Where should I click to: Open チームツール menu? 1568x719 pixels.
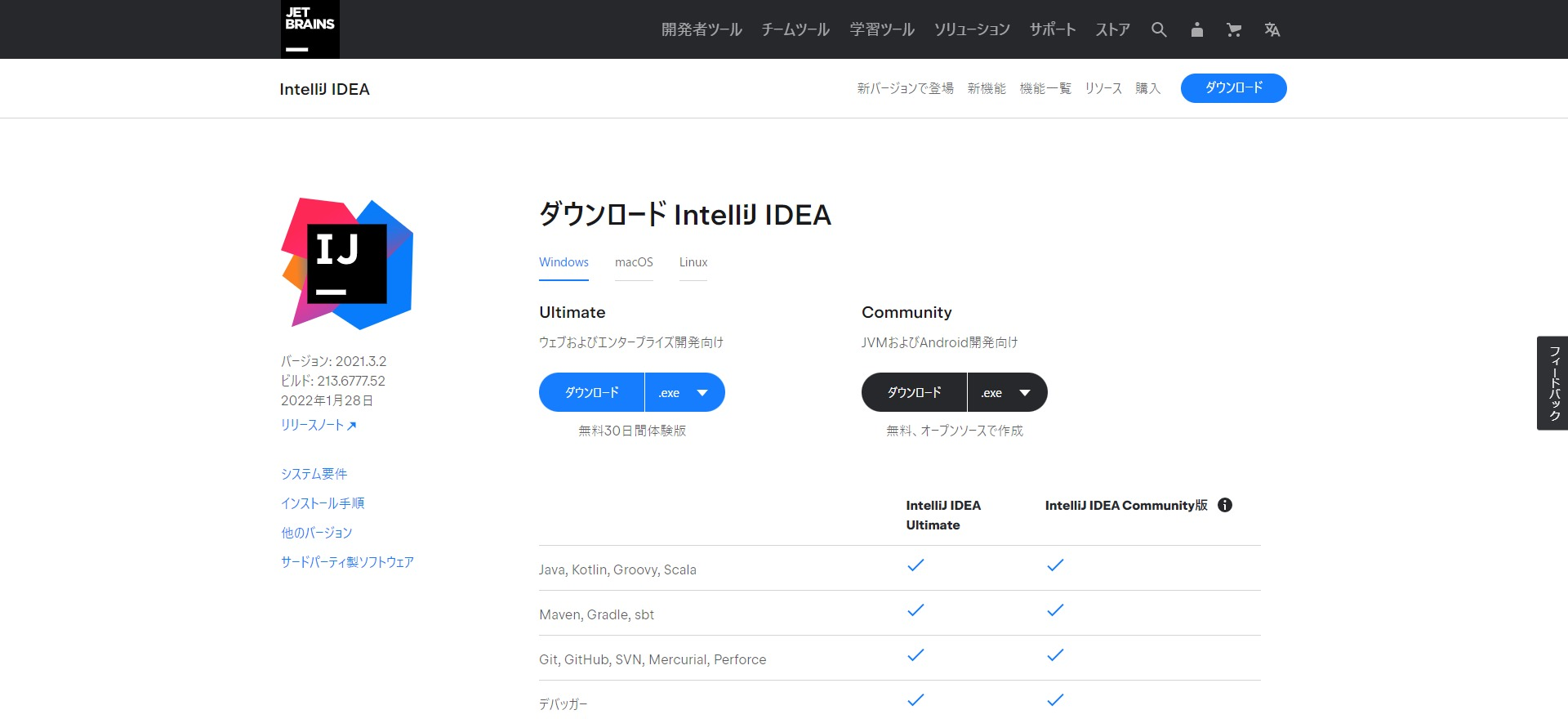click(795, 29)
